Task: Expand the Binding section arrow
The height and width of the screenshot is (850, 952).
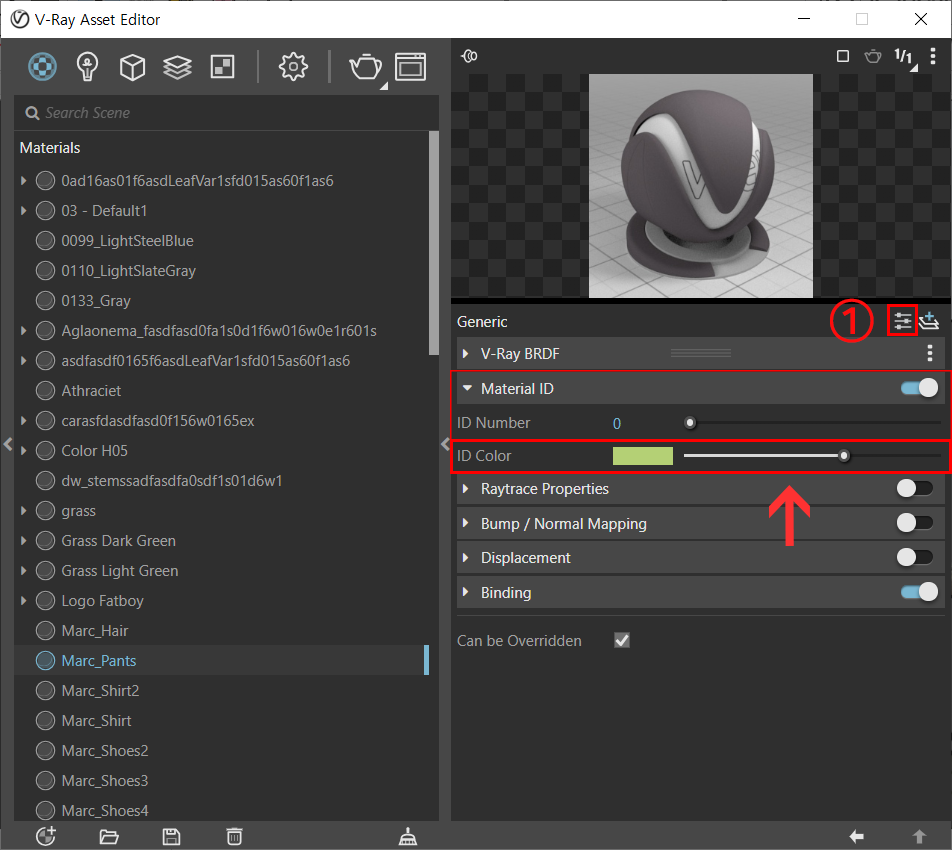Action: 466,592
